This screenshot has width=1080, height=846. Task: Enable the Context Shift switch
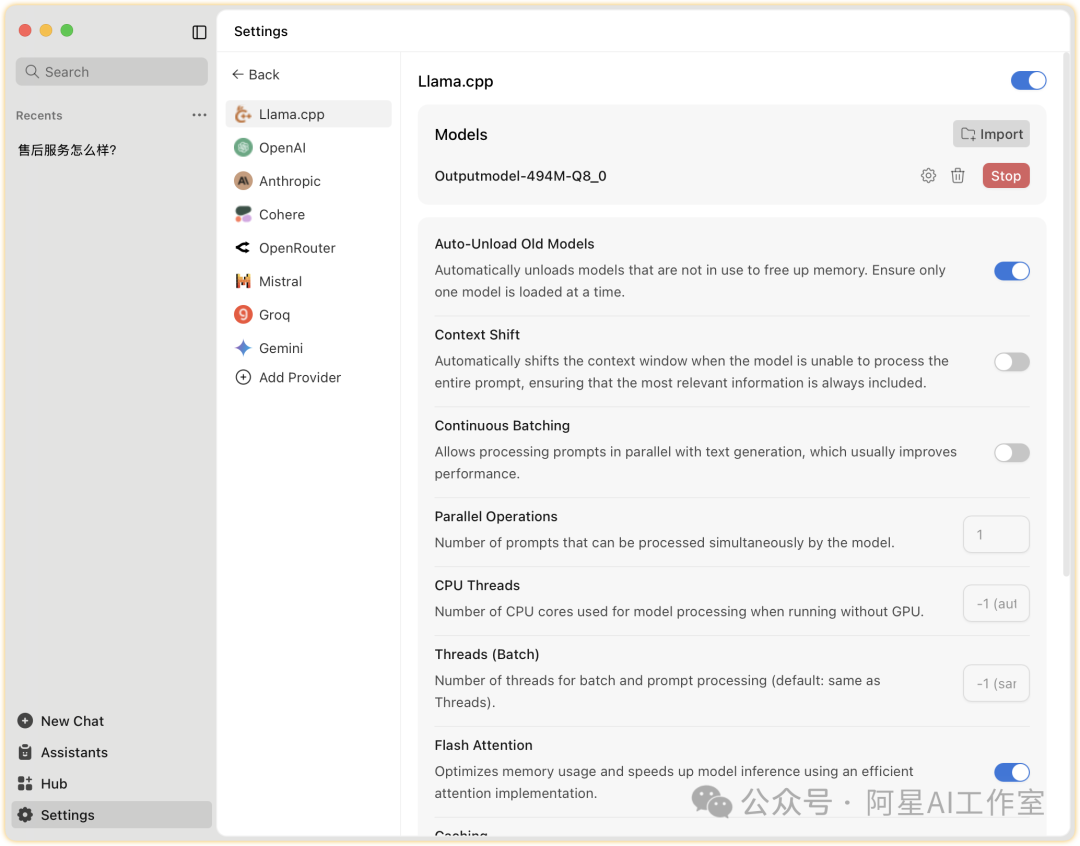pyautogui.click(x=1011, y=362)
